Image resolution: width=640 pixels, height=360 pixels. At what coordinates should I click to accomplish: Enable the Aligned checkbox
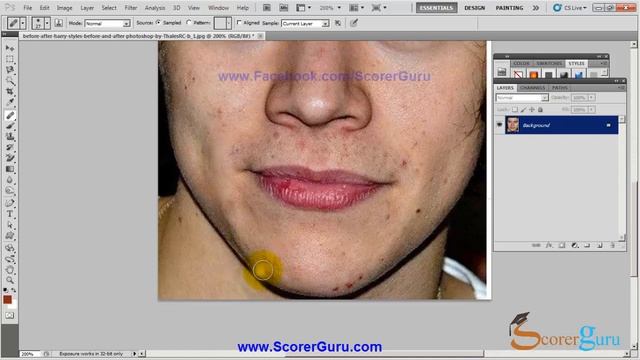pyautogui.click(x=239, y=23)
